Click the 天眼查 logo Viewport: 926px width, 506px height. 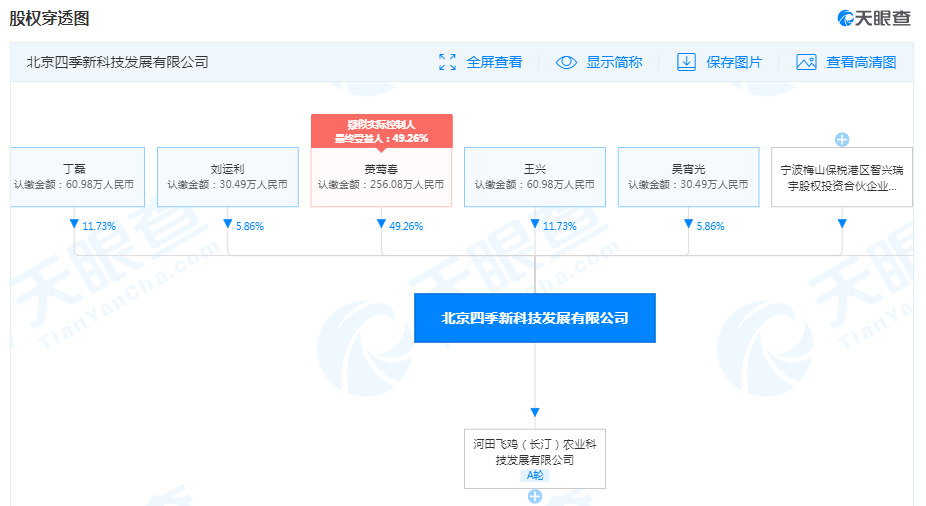874,18
